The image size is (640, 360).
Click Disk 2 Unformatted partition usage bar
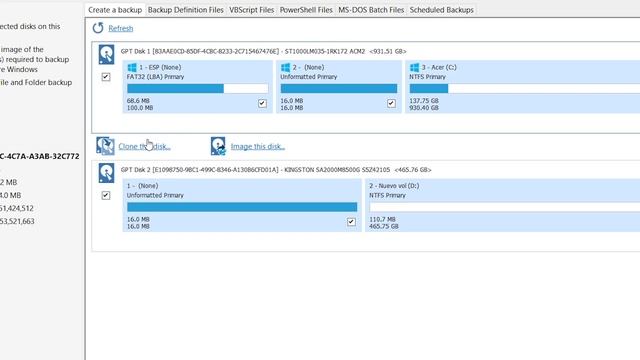(x=242, y=207)
